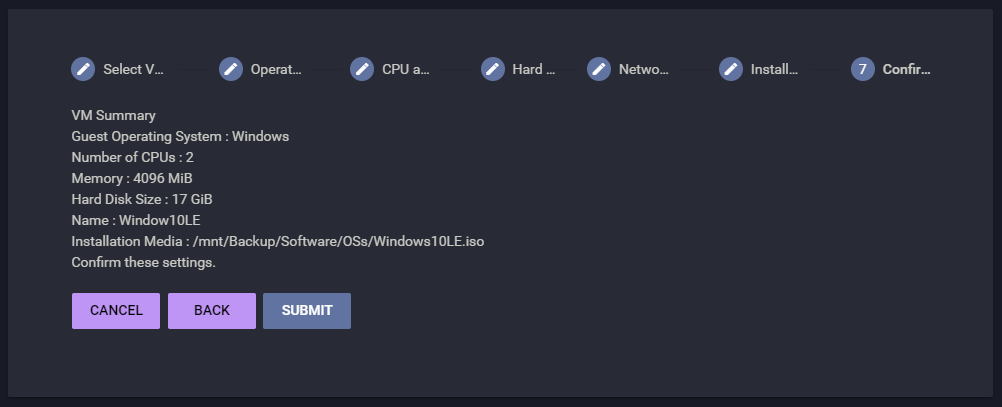The height and width of the screenshot is (407, 1002).
Task: Open the "CPU a..." step label
Action: click(x=406, y=69)
